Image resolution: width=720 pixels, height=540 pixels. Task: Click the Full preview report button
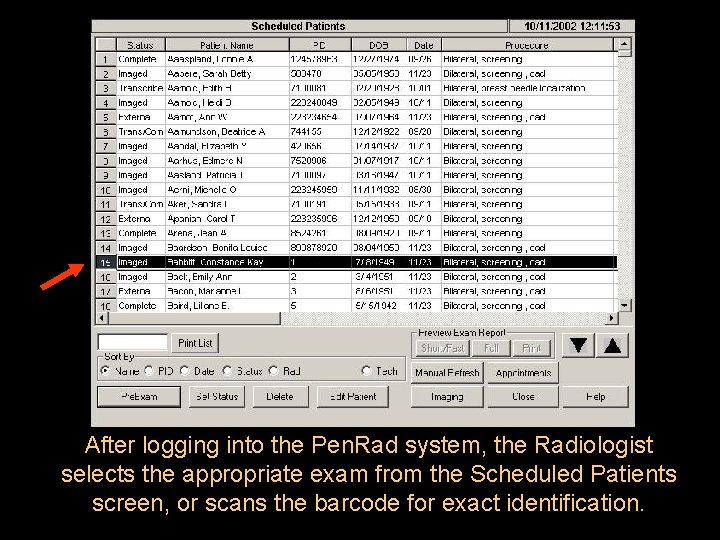491,349
